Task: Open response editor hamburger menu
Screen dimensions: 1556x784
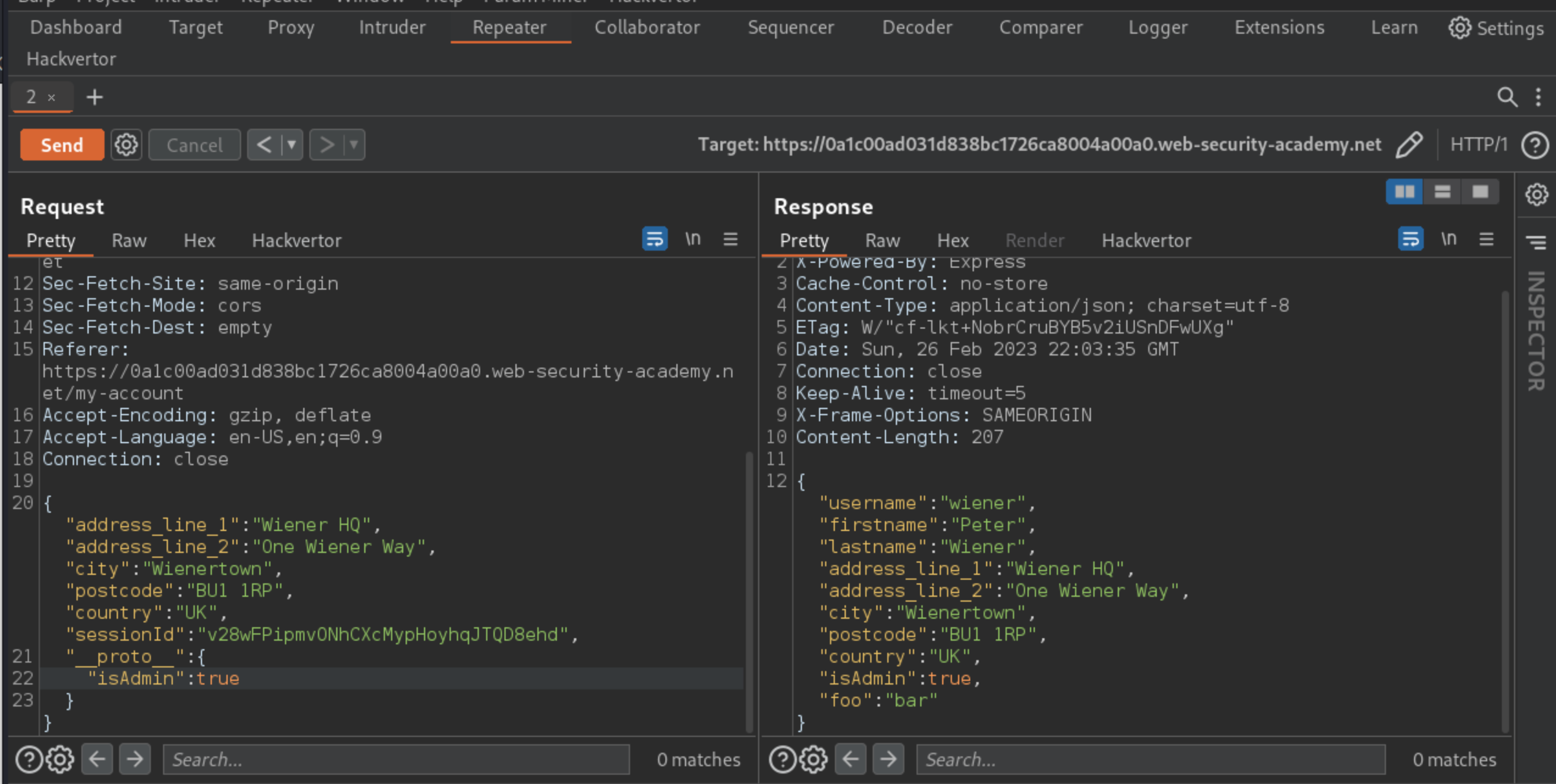Action: 1487,239
